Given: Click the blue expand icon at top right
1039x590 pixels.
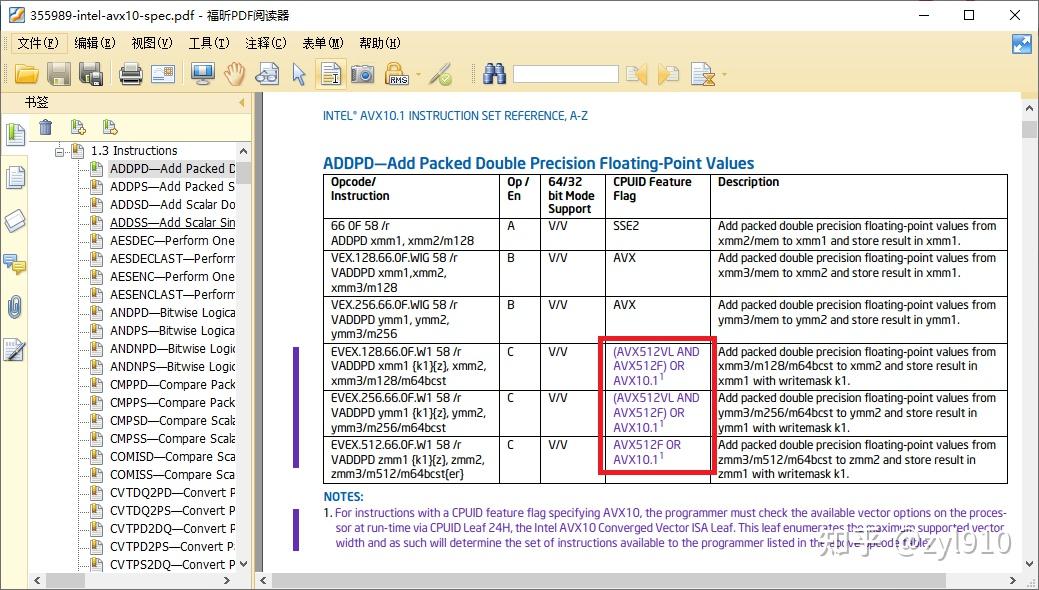Looking at the screenshot, I should [x=1022, y=44].
